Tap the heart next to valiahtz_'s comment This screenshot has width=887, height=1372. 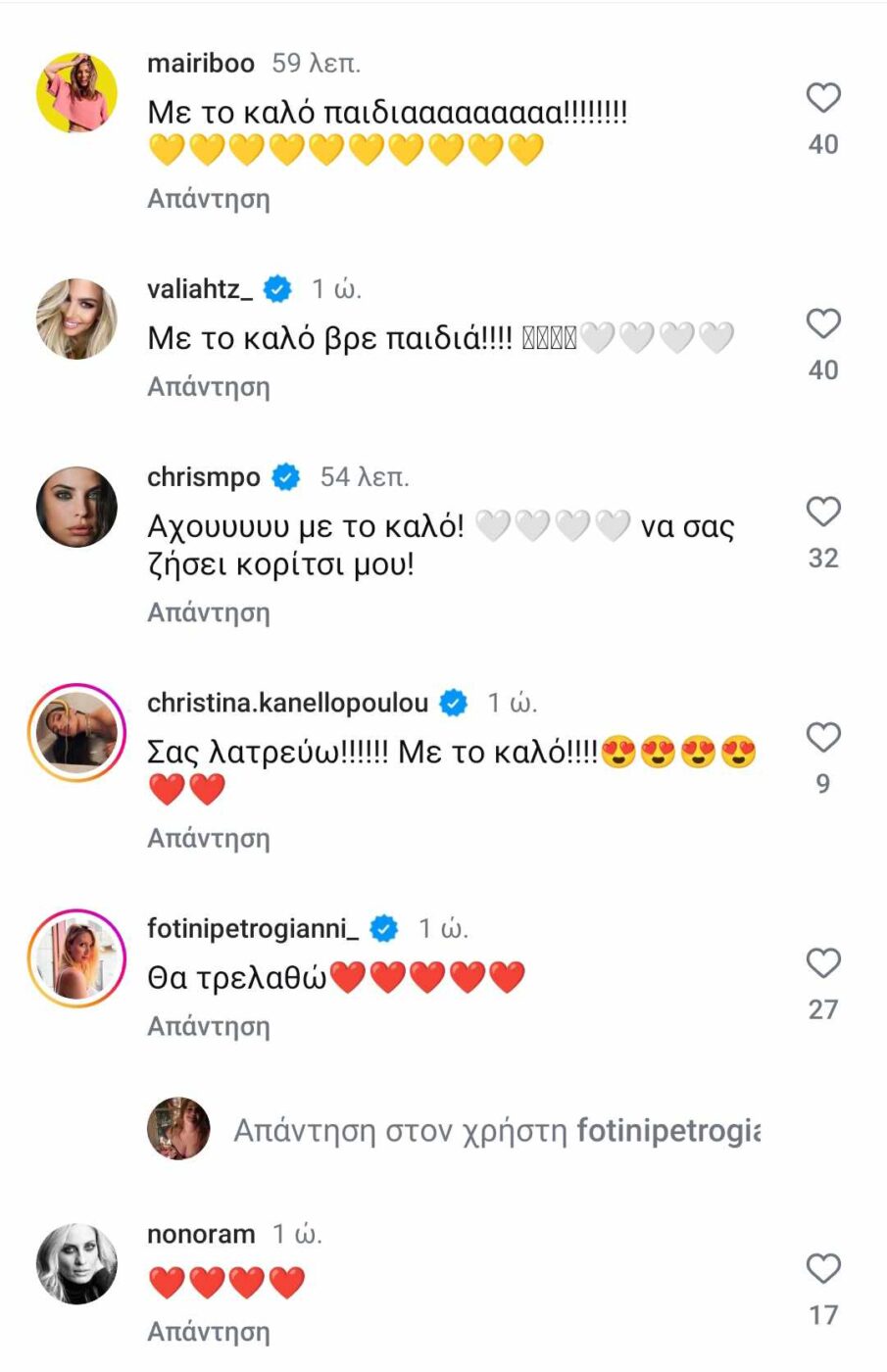point(823,323)
